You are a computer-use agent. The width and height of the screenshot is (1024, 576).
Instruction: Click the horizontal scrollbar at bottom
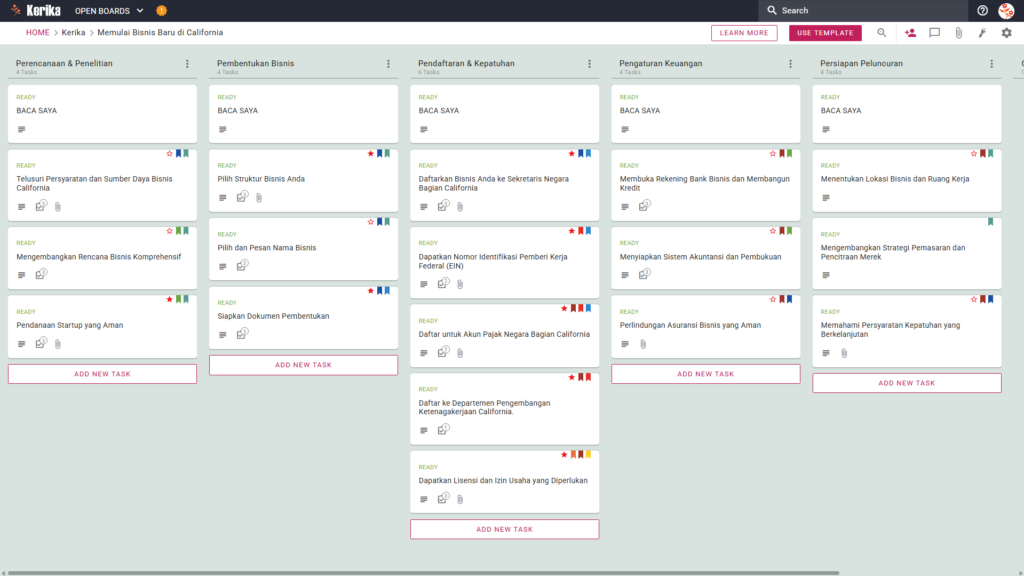[x=423, y=573]
